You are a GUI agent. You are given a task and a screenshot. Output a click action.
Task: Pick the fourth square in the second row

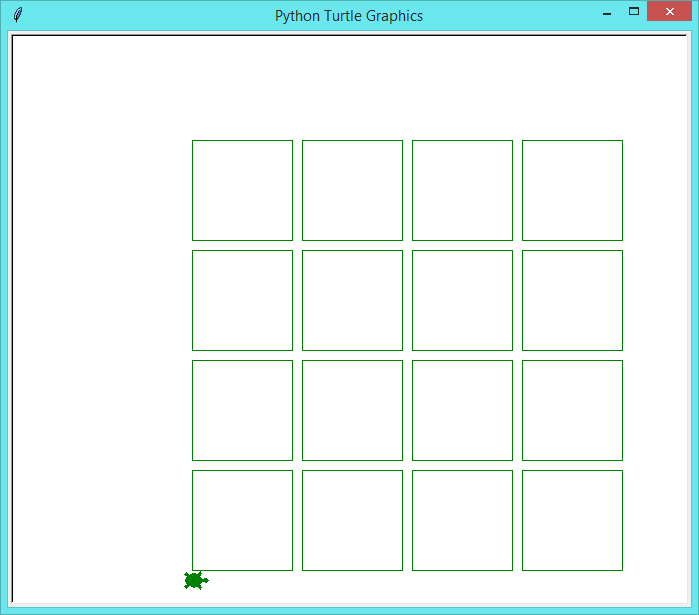coord(572,300)
